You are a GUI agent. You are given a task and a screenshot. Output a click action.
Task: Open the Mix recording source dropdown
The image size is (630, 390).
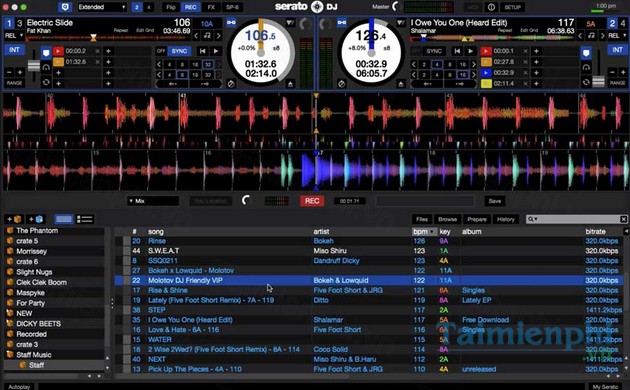click(x=153, y=201)
